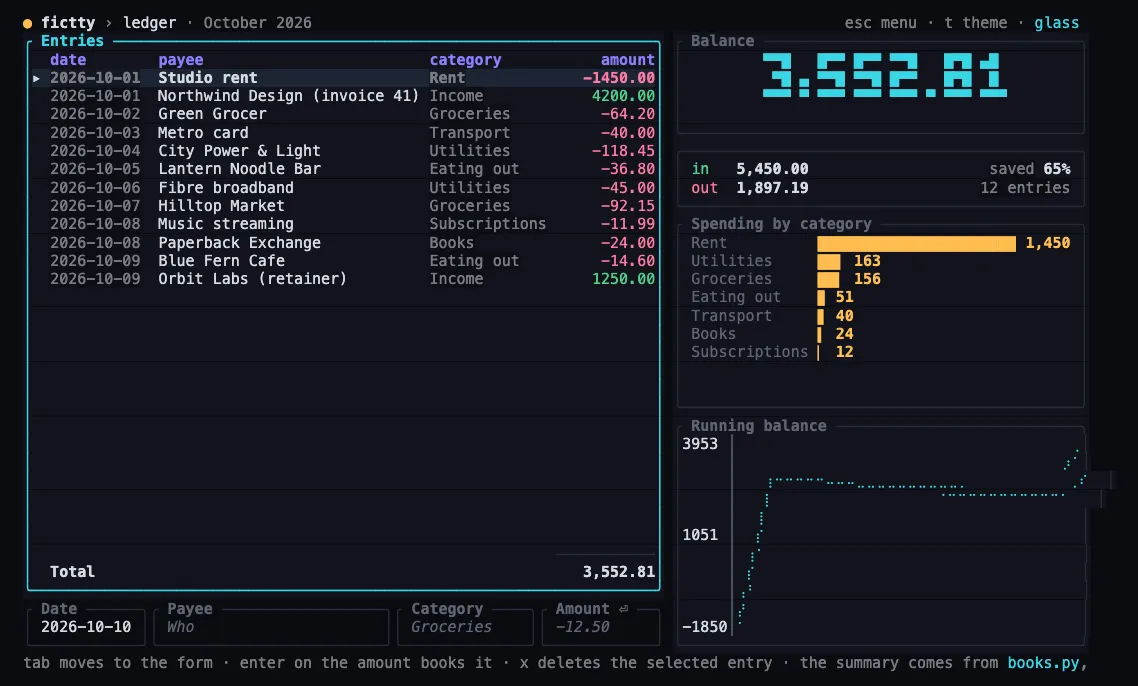Focus the Amount input field

coord(600,626)
